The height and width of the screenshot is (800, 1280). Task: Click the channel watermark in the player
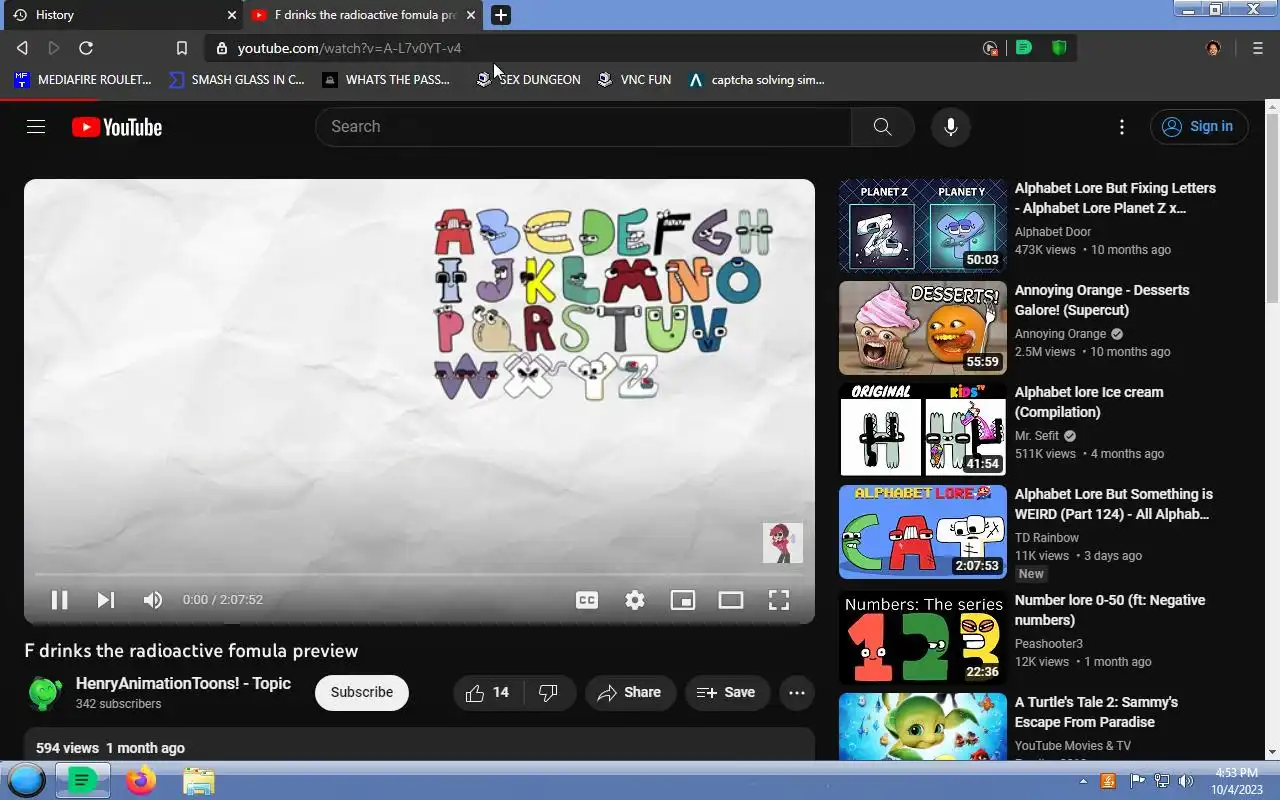782,543
